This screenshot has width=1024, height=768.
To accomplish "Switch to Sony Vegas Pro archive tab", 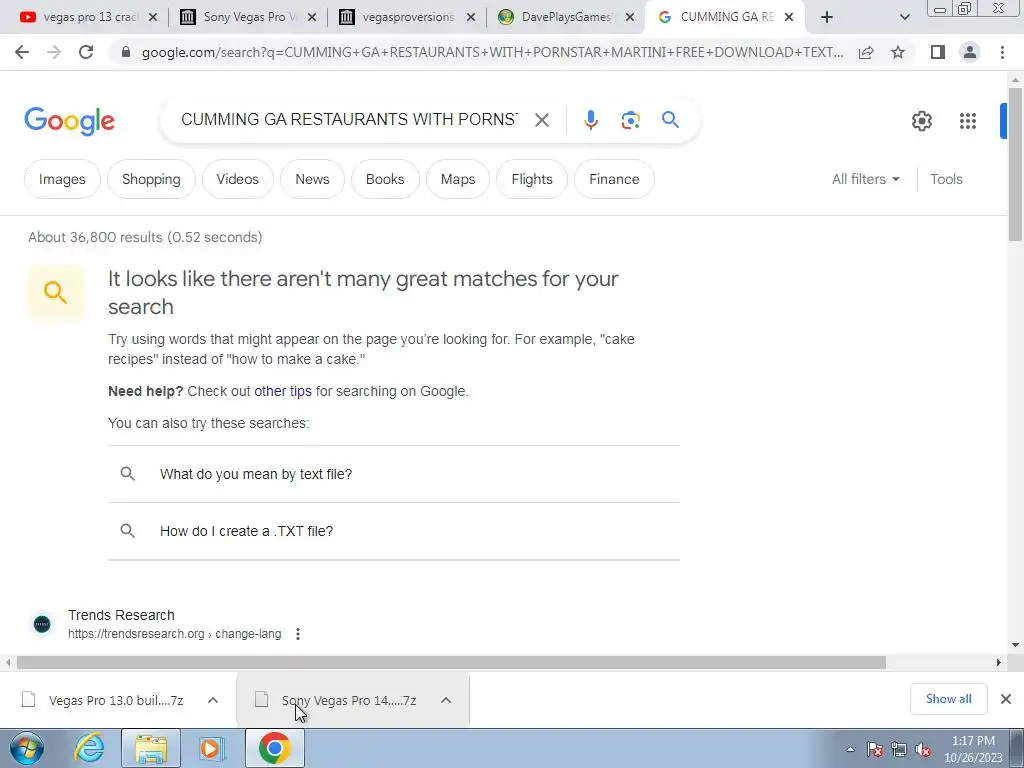I will (x=248, y=17).
